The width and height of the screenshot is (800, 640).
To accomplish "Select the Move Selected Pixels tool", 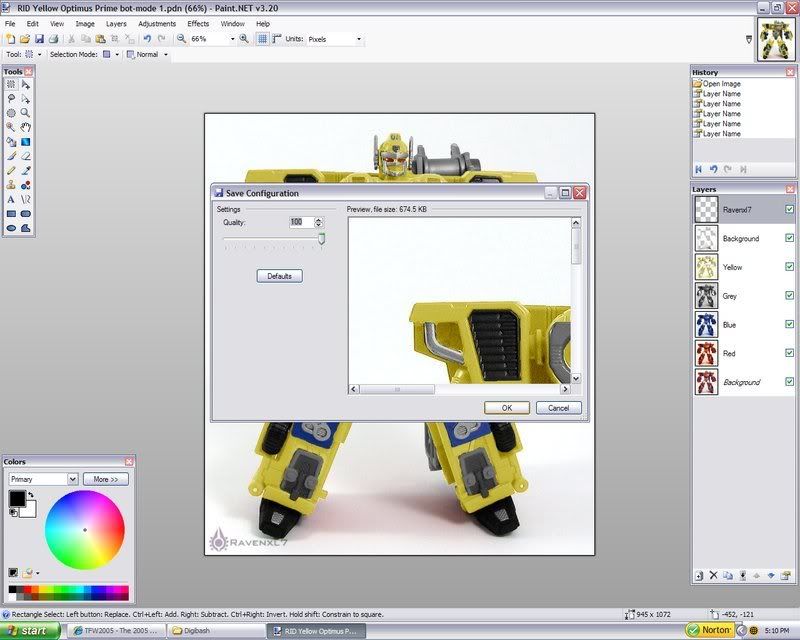I will coord(26,85).
